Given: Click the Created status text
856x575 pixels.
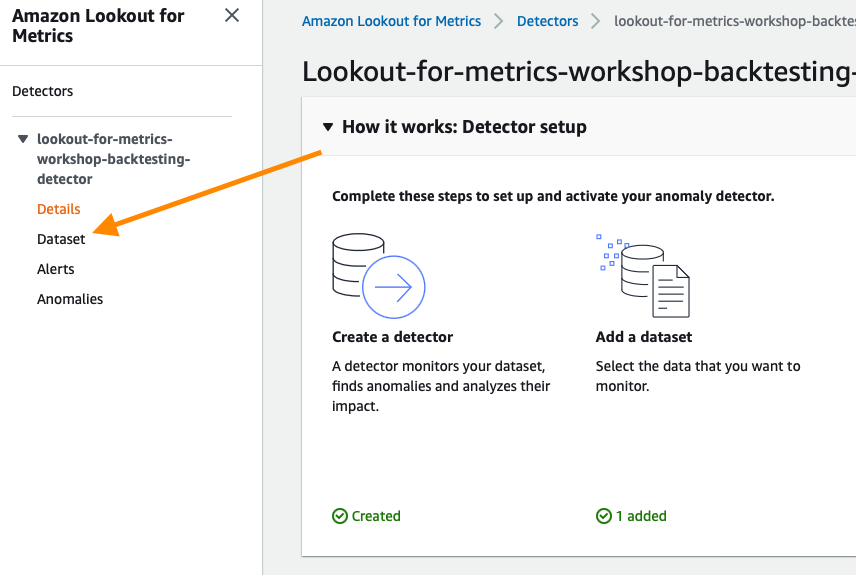Looking at the screenshot, I should tap(376, 516).
